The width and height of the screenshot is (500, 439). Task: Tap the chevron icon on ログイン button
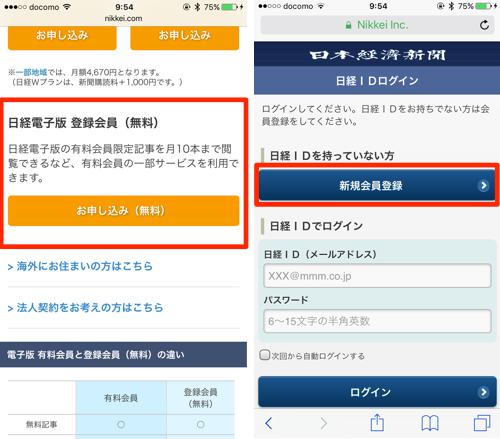(483, 392)
